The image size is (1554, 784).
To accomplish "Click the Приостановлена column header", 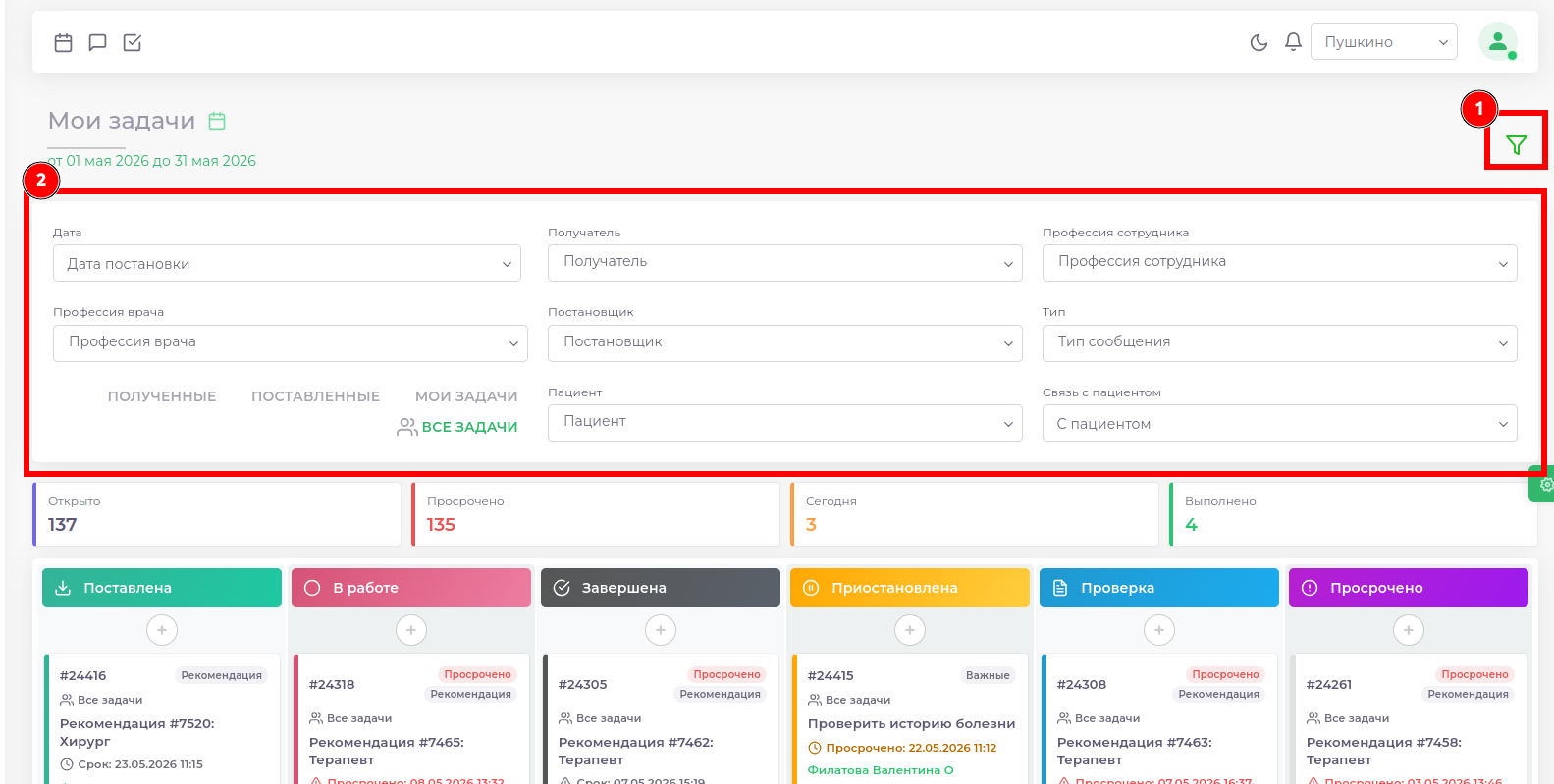I will click(910, 588).
